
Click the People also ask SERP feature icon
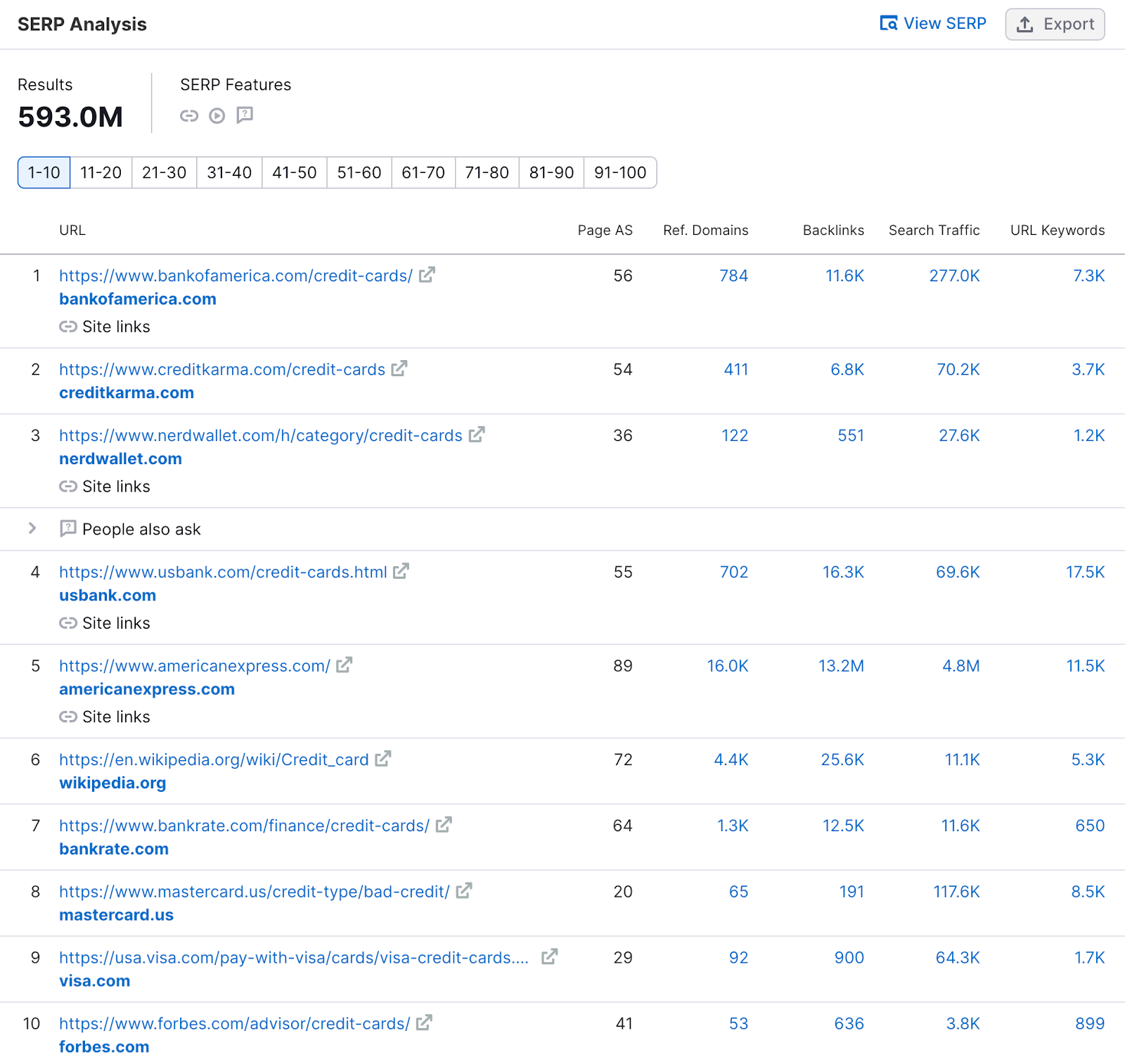click(245, 116)
